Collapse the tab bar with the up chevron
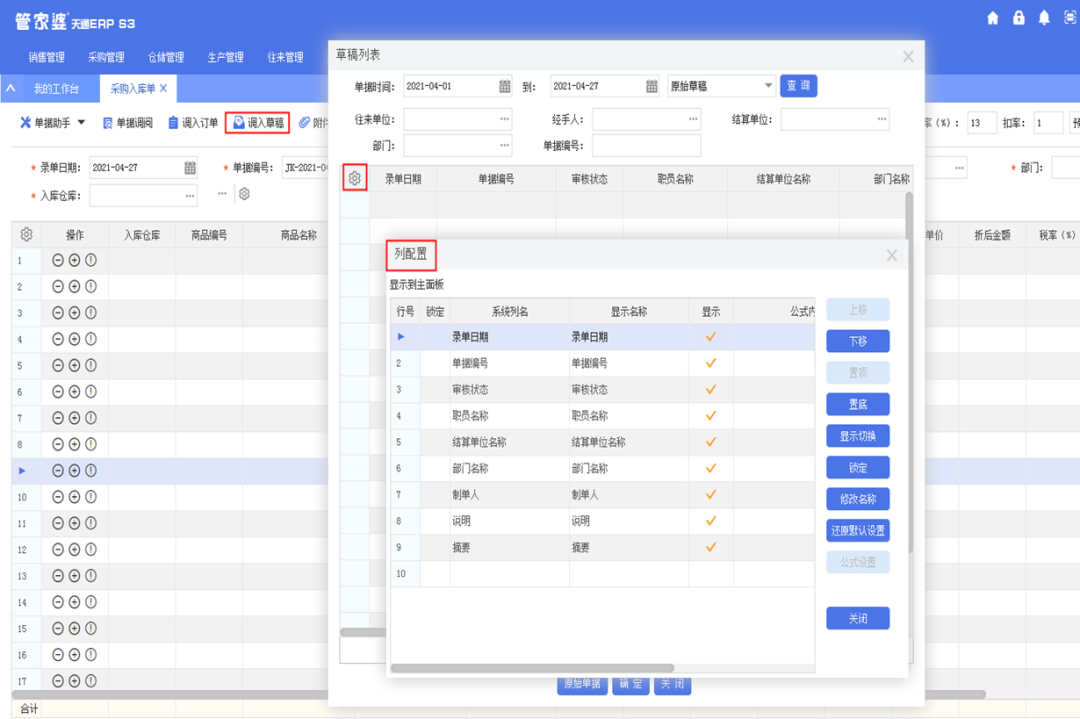 [x=10, y=89]
